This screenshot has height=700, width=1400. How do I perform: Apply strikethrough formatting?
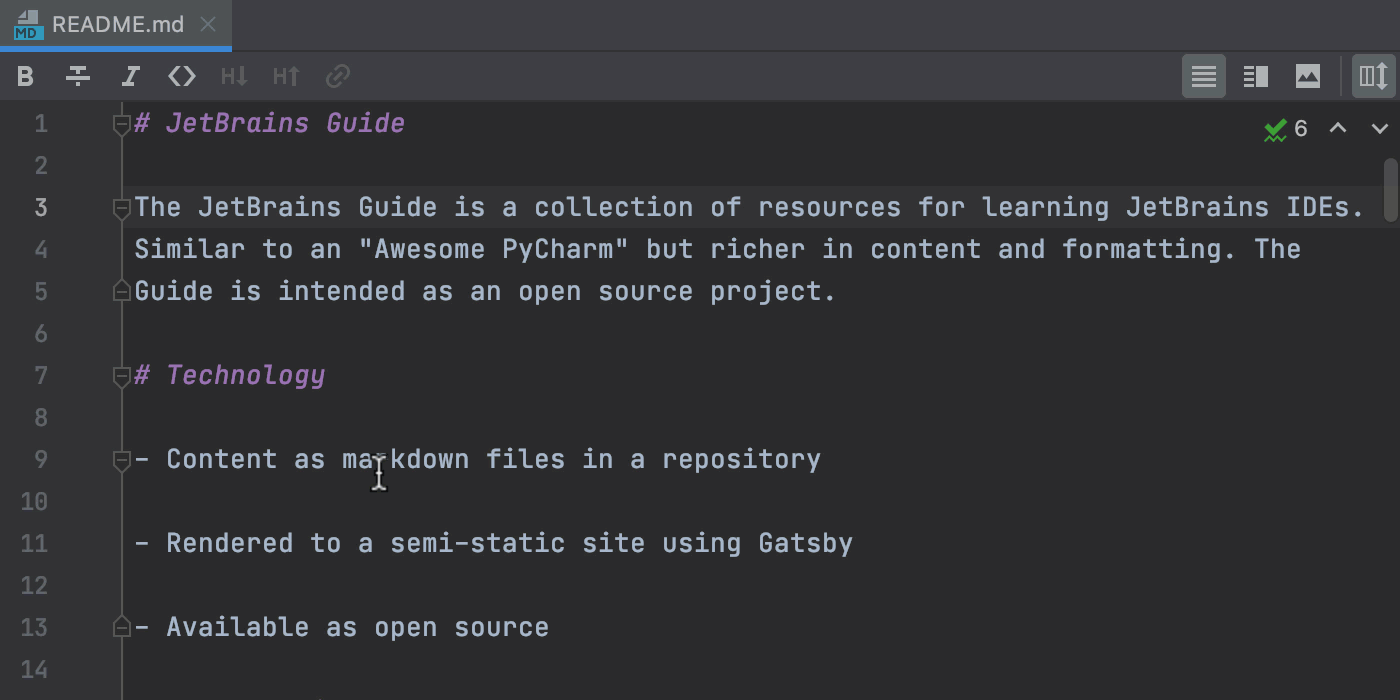(77, 76)
